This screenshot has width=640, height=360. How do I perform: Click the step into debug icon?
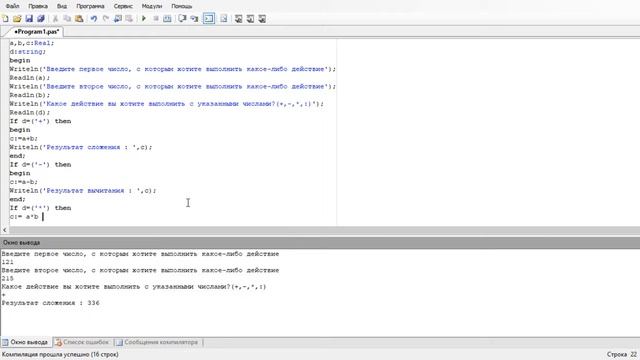(x=194, y=18)
